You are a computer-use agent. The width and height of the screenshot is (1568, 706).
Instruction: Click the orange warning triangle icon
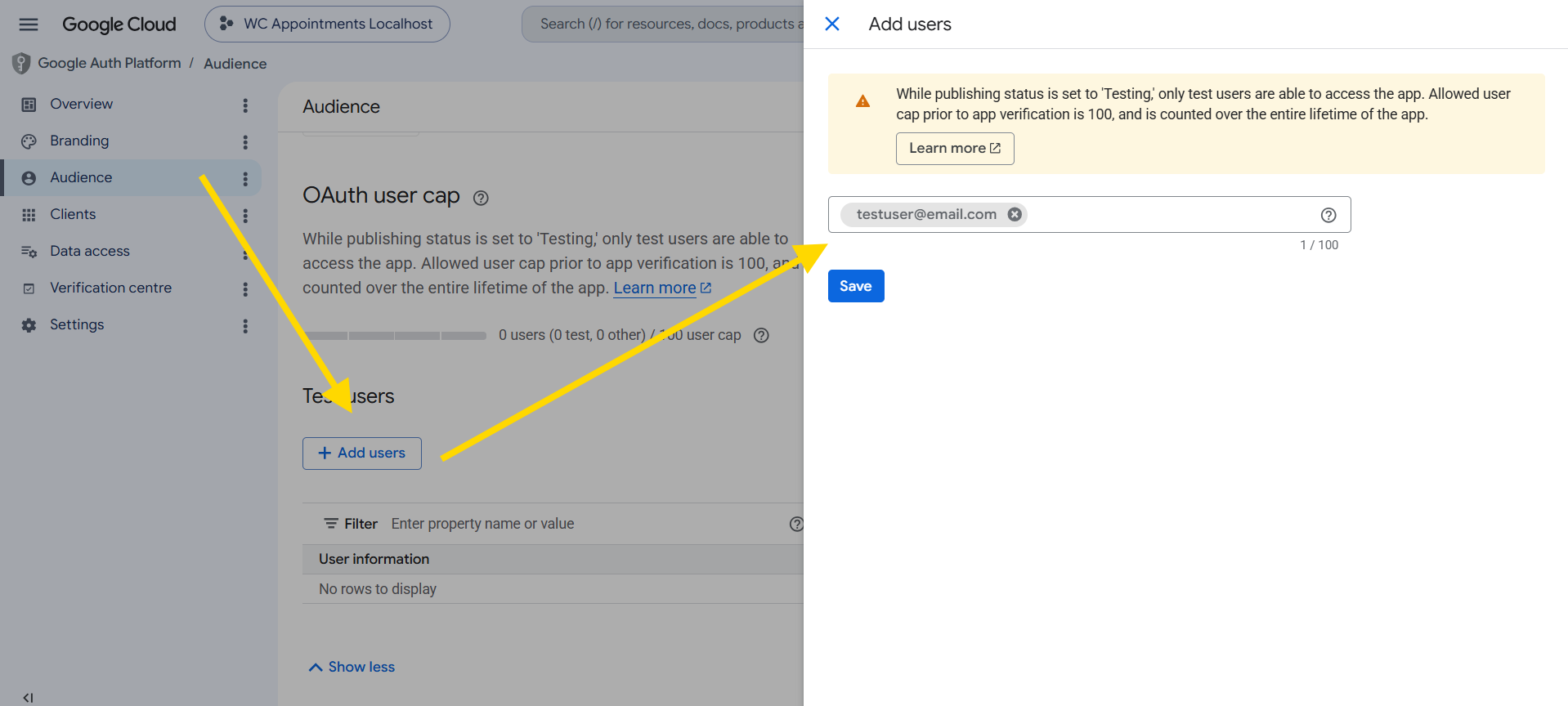click(862, 101)
